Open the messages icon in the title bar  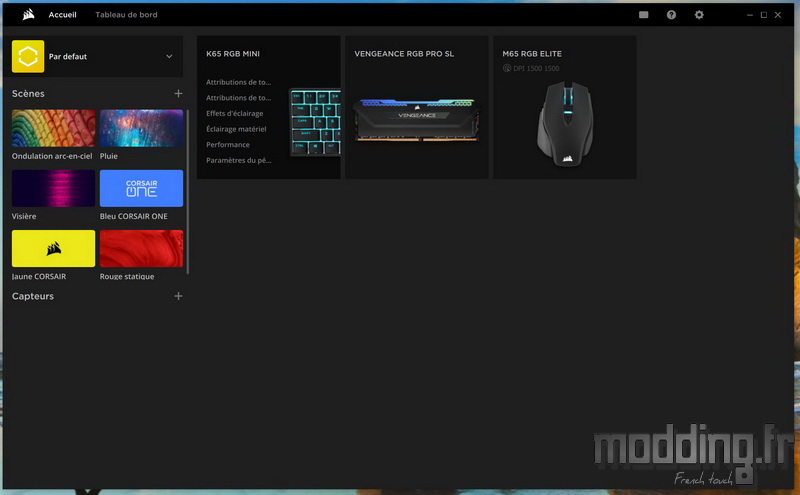tap(643, 15)
